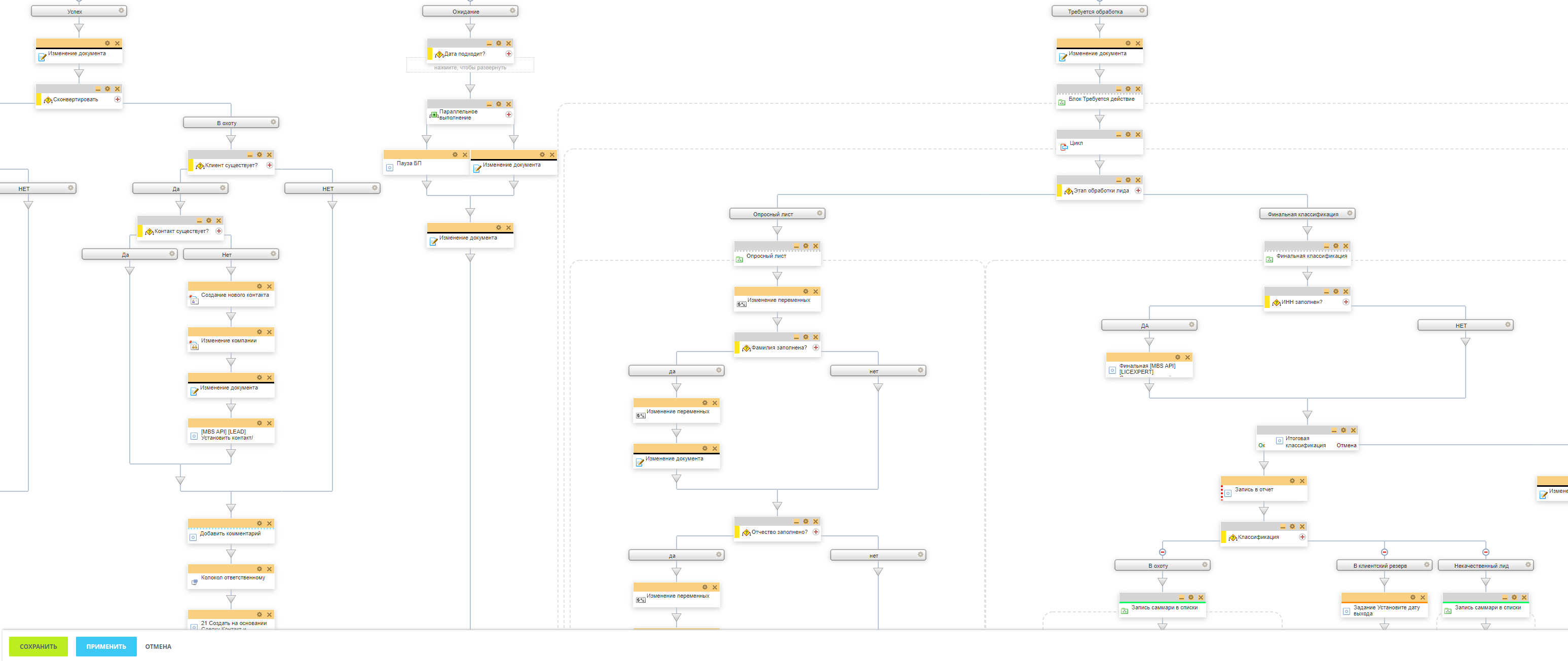Screen dimensions: 1568x661
Task: Add branch to 'Классификация' with plus
Action: tap(1302, 537)
